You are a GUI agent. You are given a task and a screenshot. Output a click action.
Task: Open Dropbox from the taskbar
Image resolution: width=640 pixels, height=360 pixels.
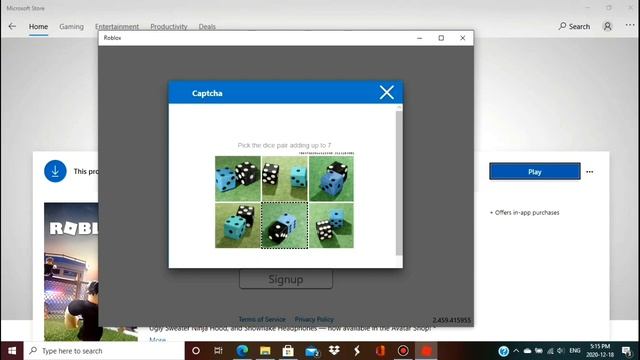(x=334, y=351)
